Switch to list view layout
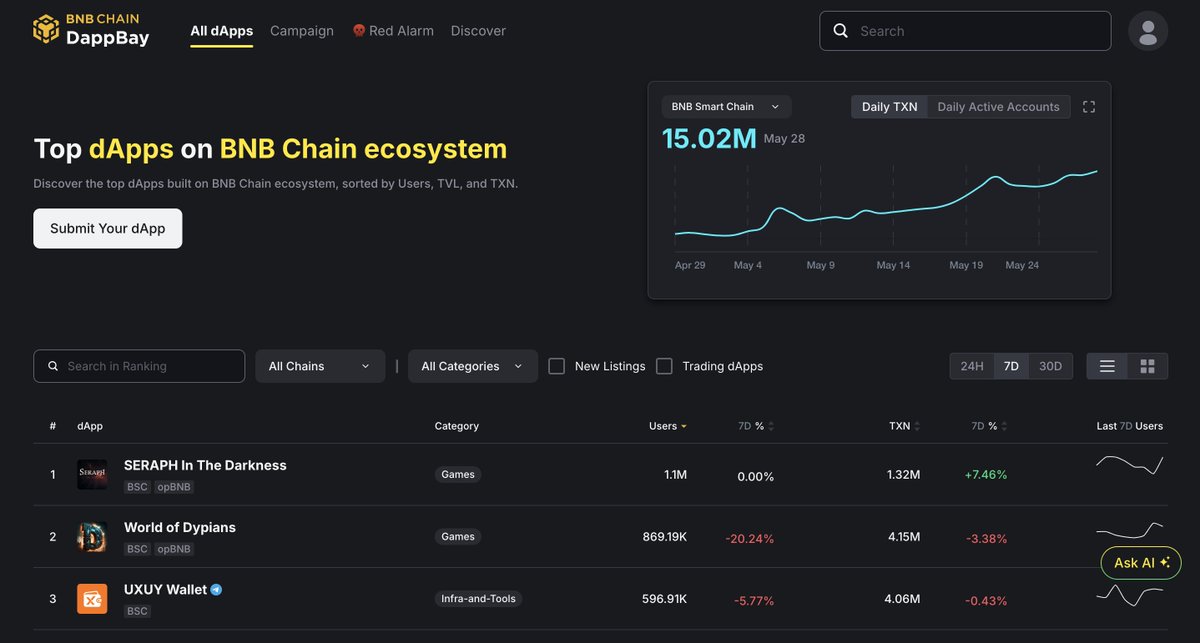Image resolution: width=1200 pixels, height=643 pixels. (x=1107, y=366)
